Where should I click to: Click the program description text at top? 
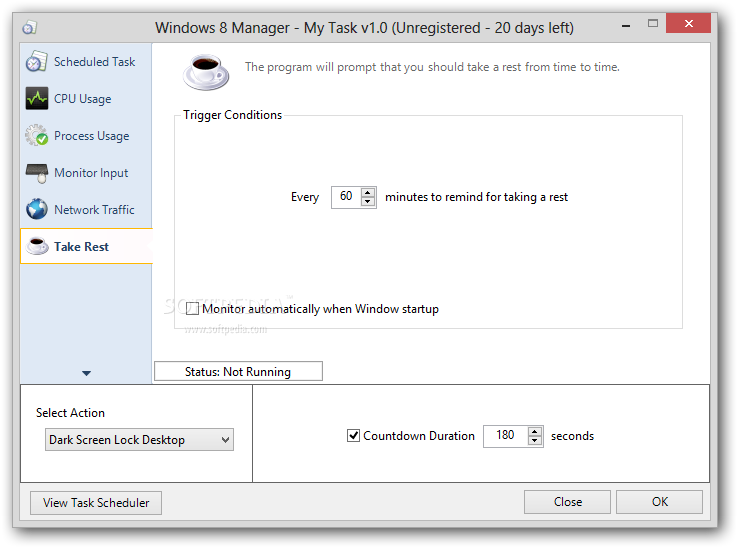[x=432, y=67]
